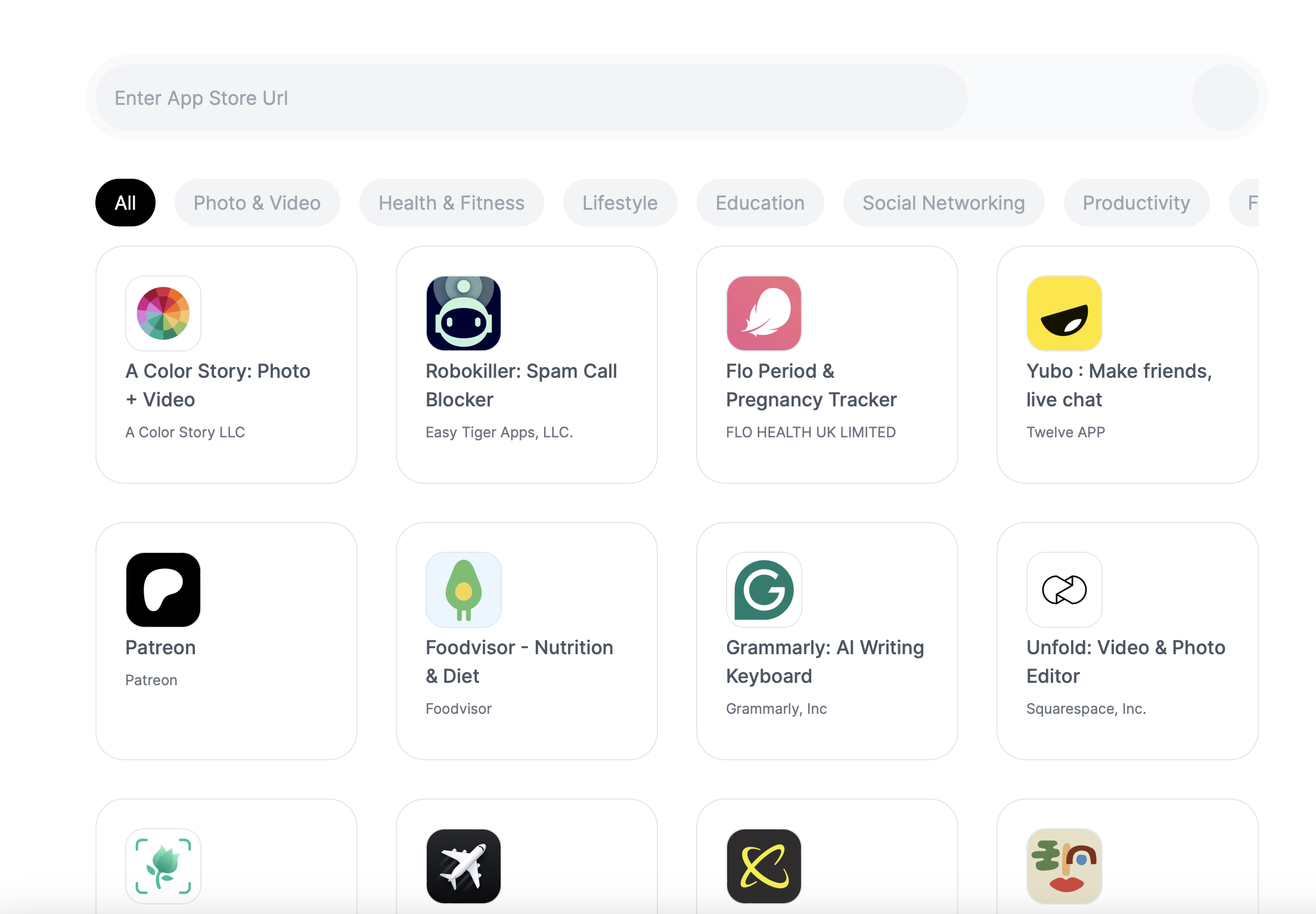The height and width of the screenshot is (914, 1316).
Task: Select the Unfold app icon
Action: pyautogui.click(x=1064, y=590)
